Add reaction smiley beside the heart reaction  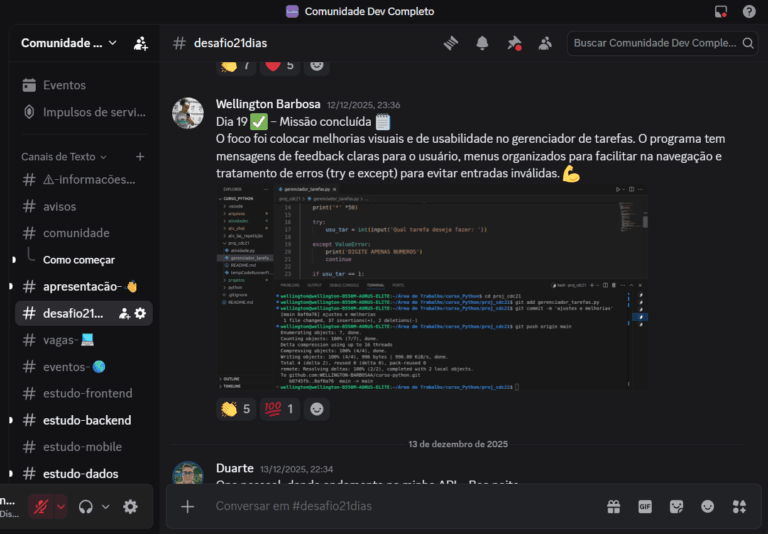point(317,66)
